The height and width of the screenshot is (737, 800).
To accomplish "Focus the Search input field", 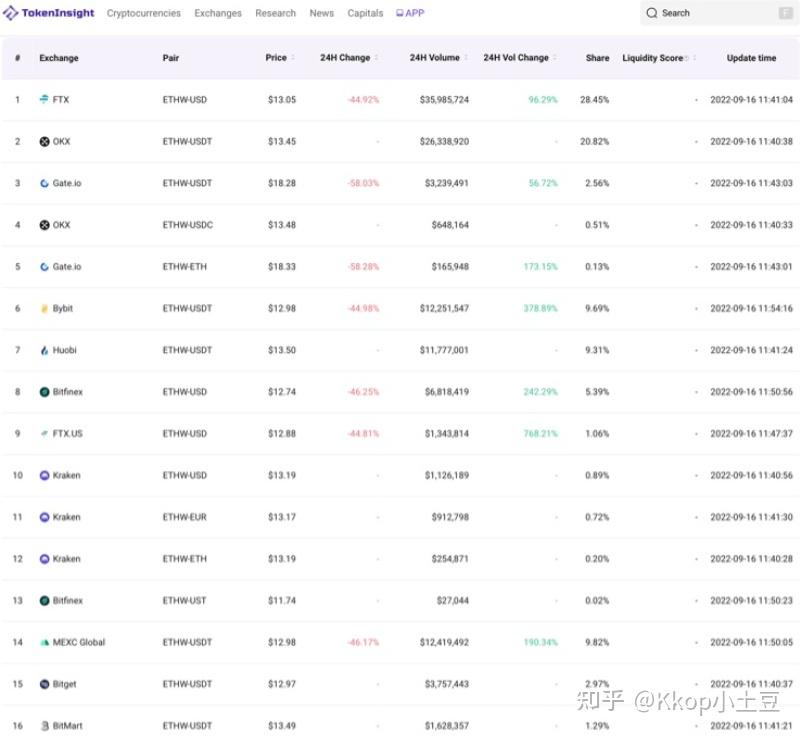I will 718,13.
